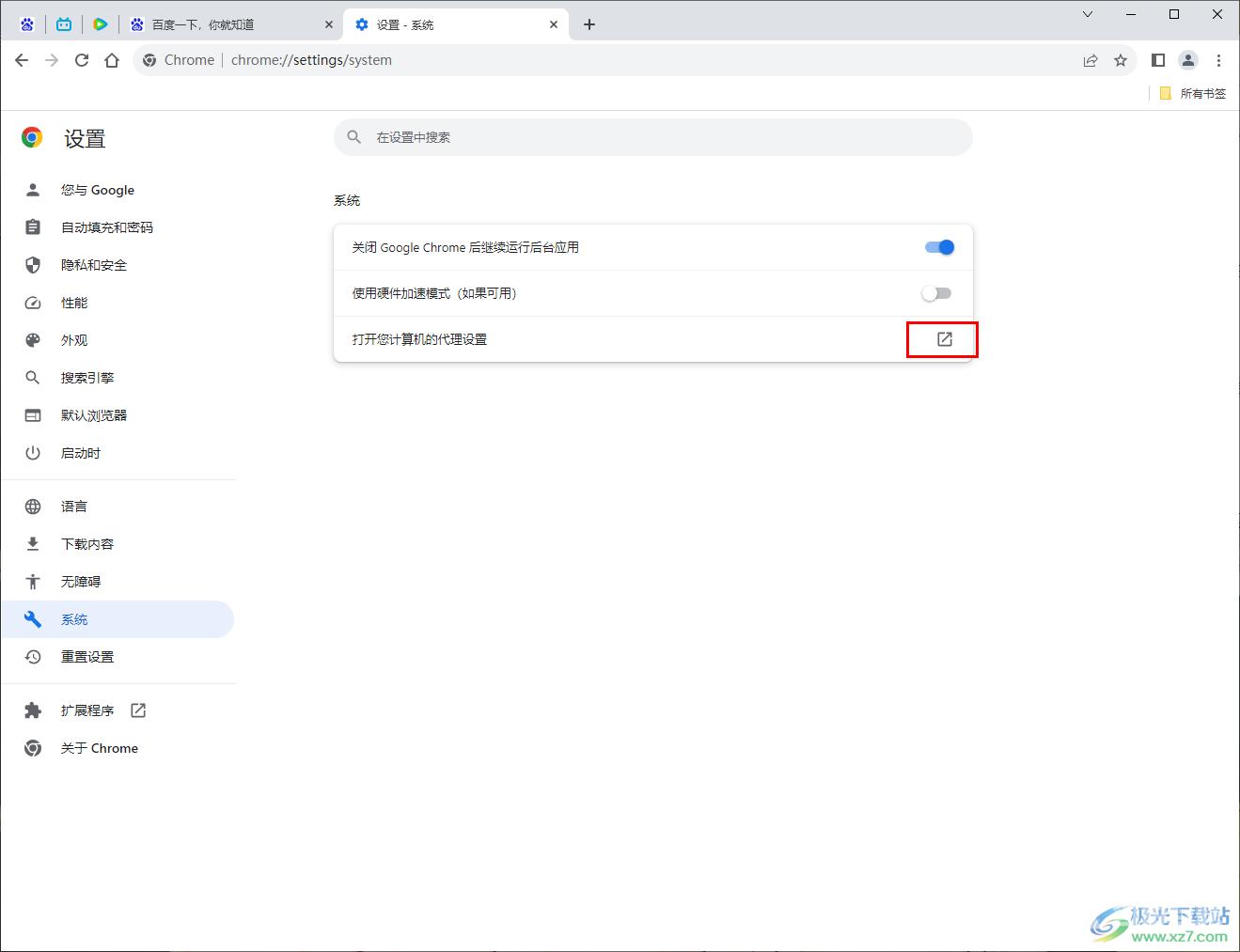Click the address bar URL chrome://settings/system
Screen dimensions: 1240x952
pos(311,60)
